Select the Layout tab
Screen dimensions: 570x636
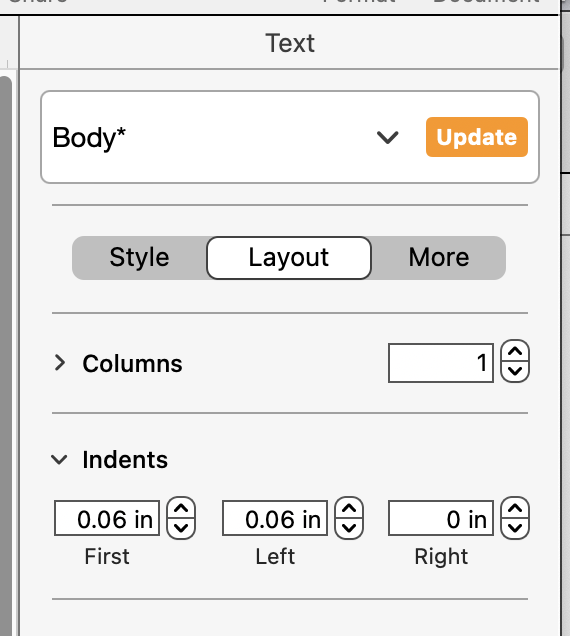pyautogui.click(x=289, y=258)
